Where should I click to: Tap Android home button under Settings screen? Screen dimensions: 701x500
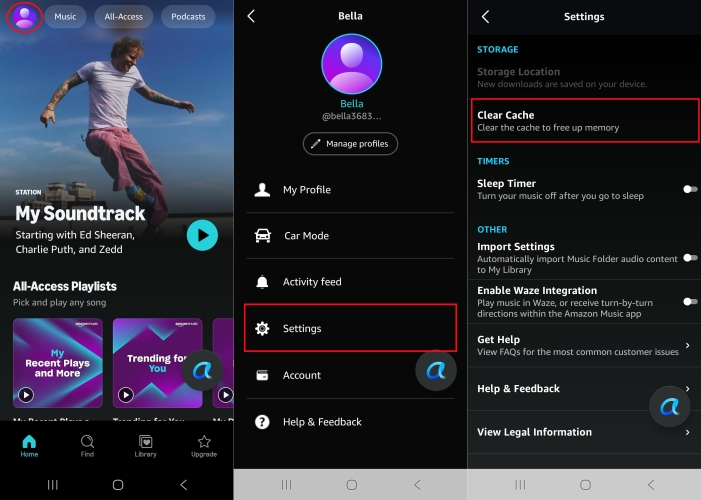pyautogui.click(x=586, y=485)
